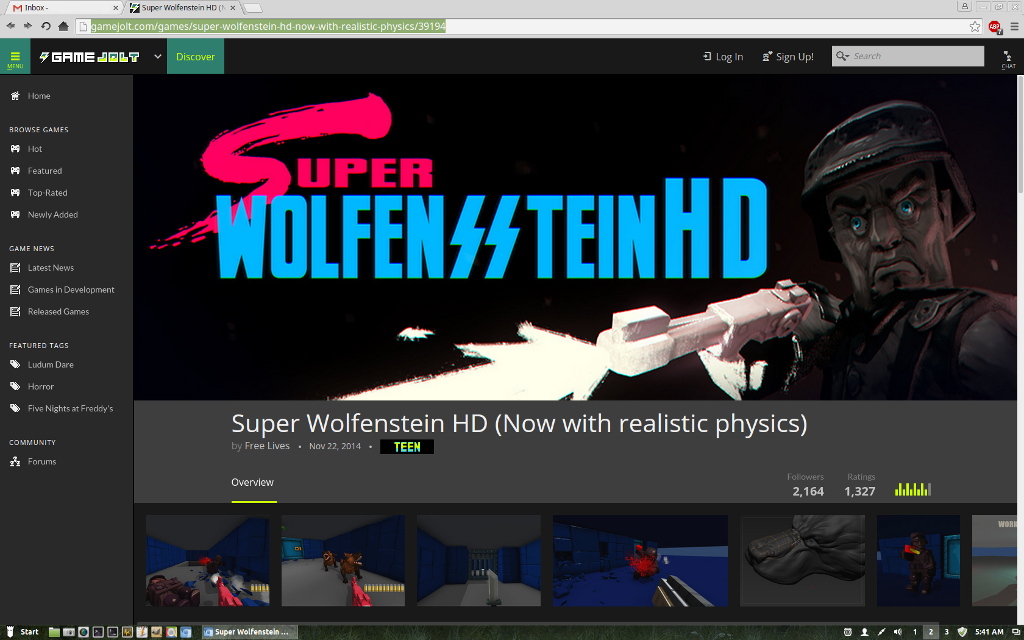Click the Sign Up! link
The width and height of the screenshot is (1024, 640).
pos(788,57)
